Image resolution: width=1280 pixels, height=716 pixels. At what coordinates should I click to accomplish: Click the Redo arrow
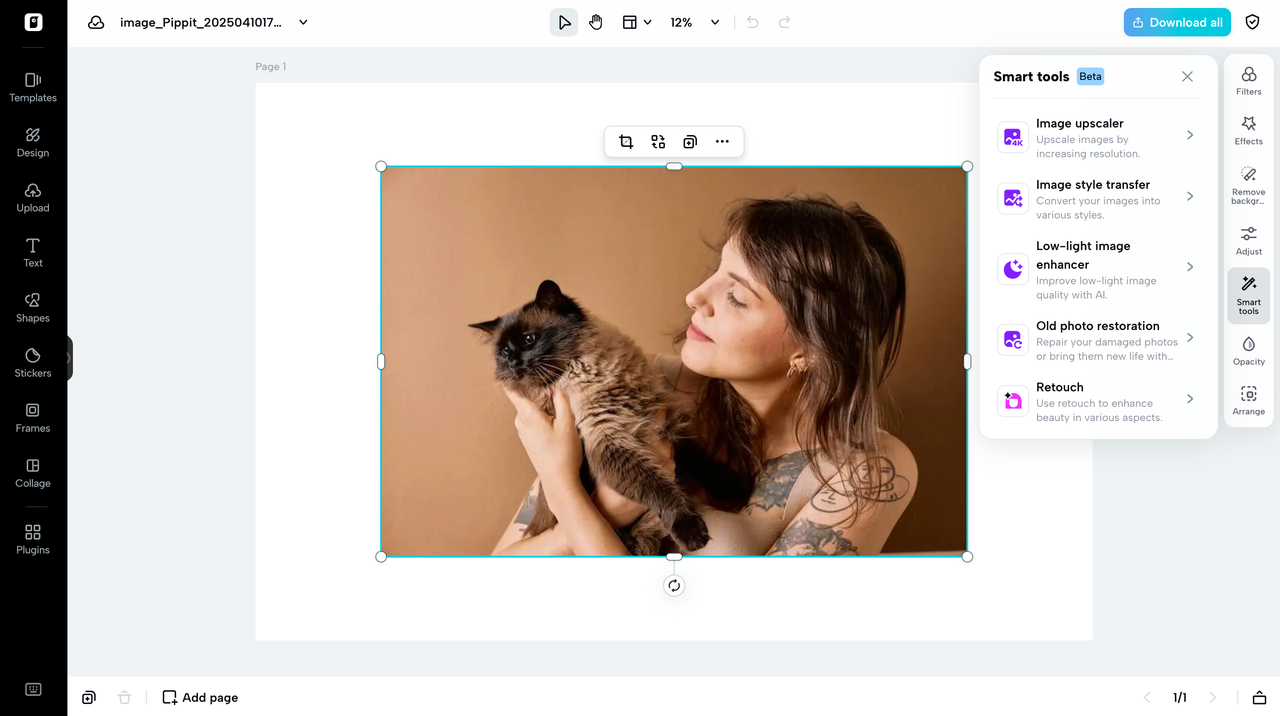coord(785,22)
